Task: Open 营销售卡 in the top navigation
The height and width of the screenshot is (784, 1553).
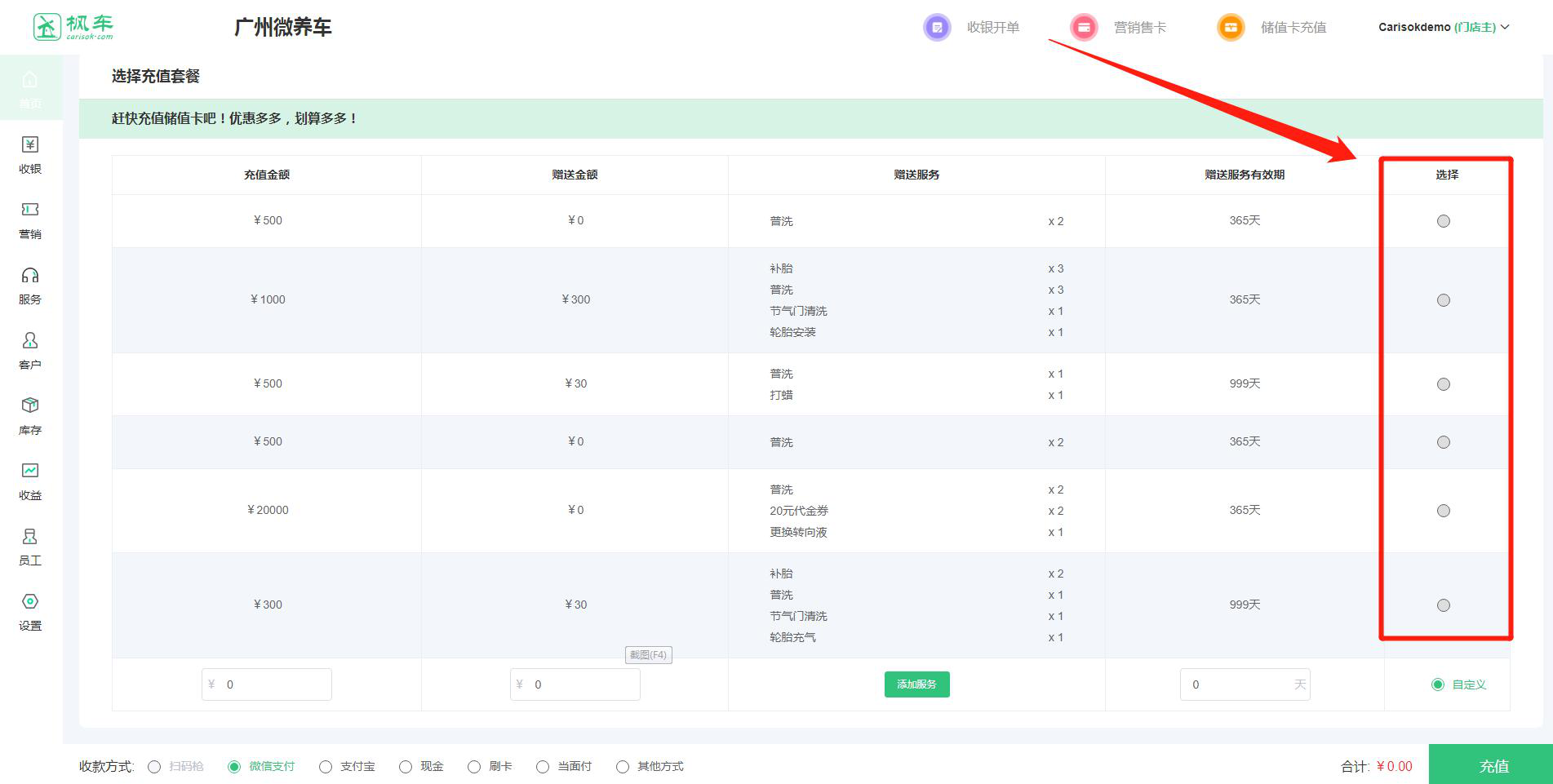Action: (1139, 28)
